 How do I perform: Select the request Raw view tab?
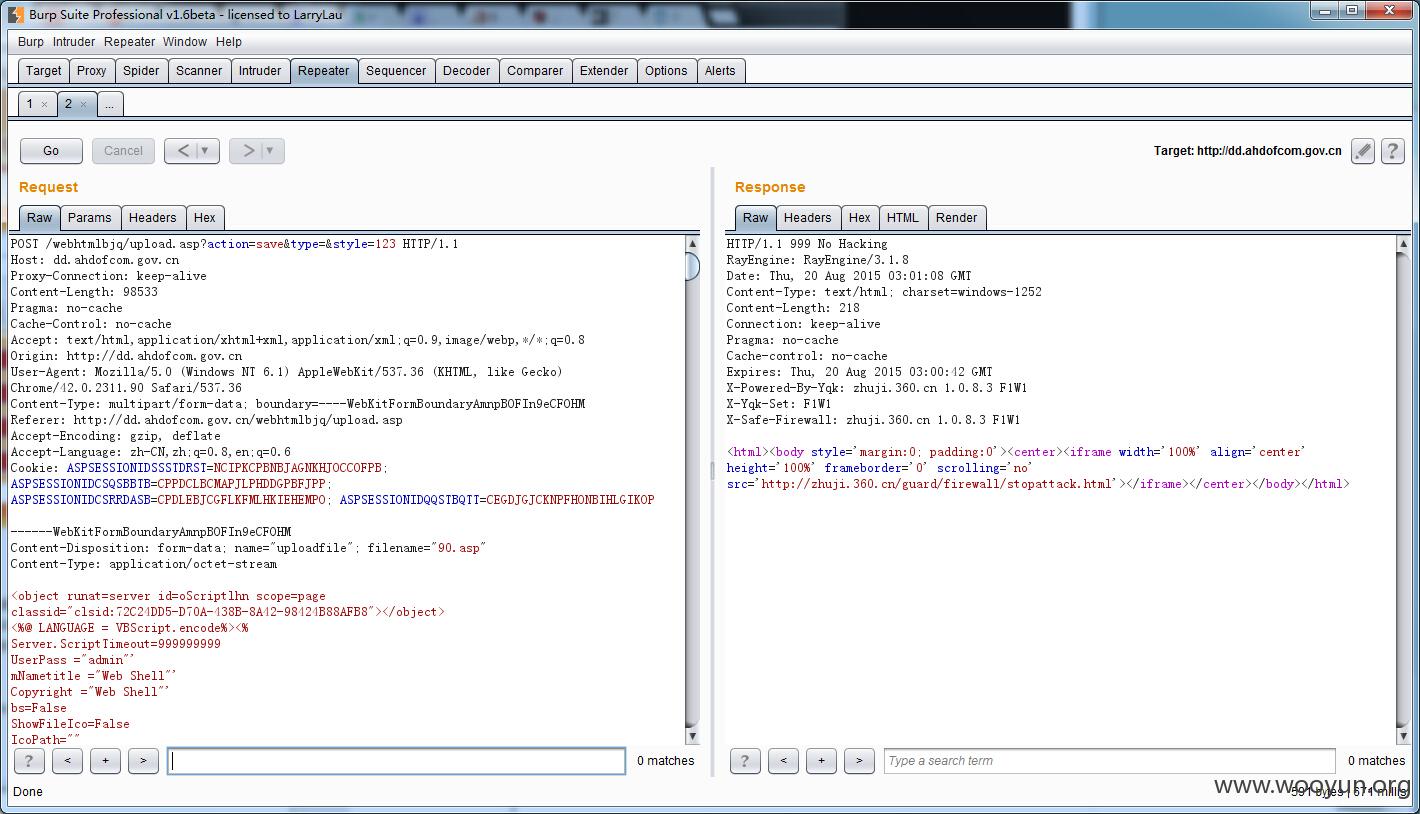[x=40, y=218]
